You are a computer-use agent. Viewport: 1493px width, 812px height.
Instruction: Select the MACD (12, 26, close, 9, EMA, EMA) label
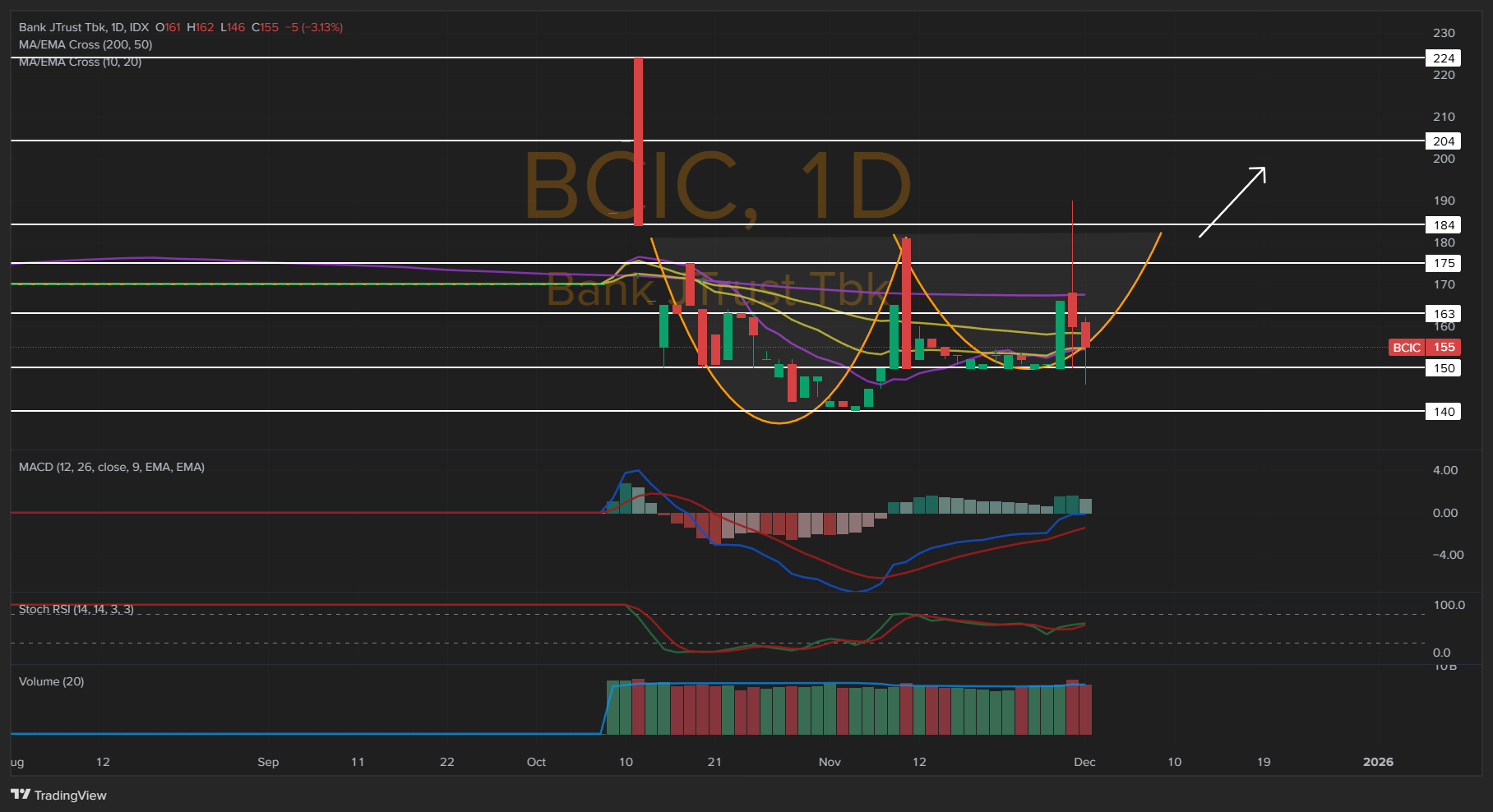pyautogui.click(x=112, y=467)
